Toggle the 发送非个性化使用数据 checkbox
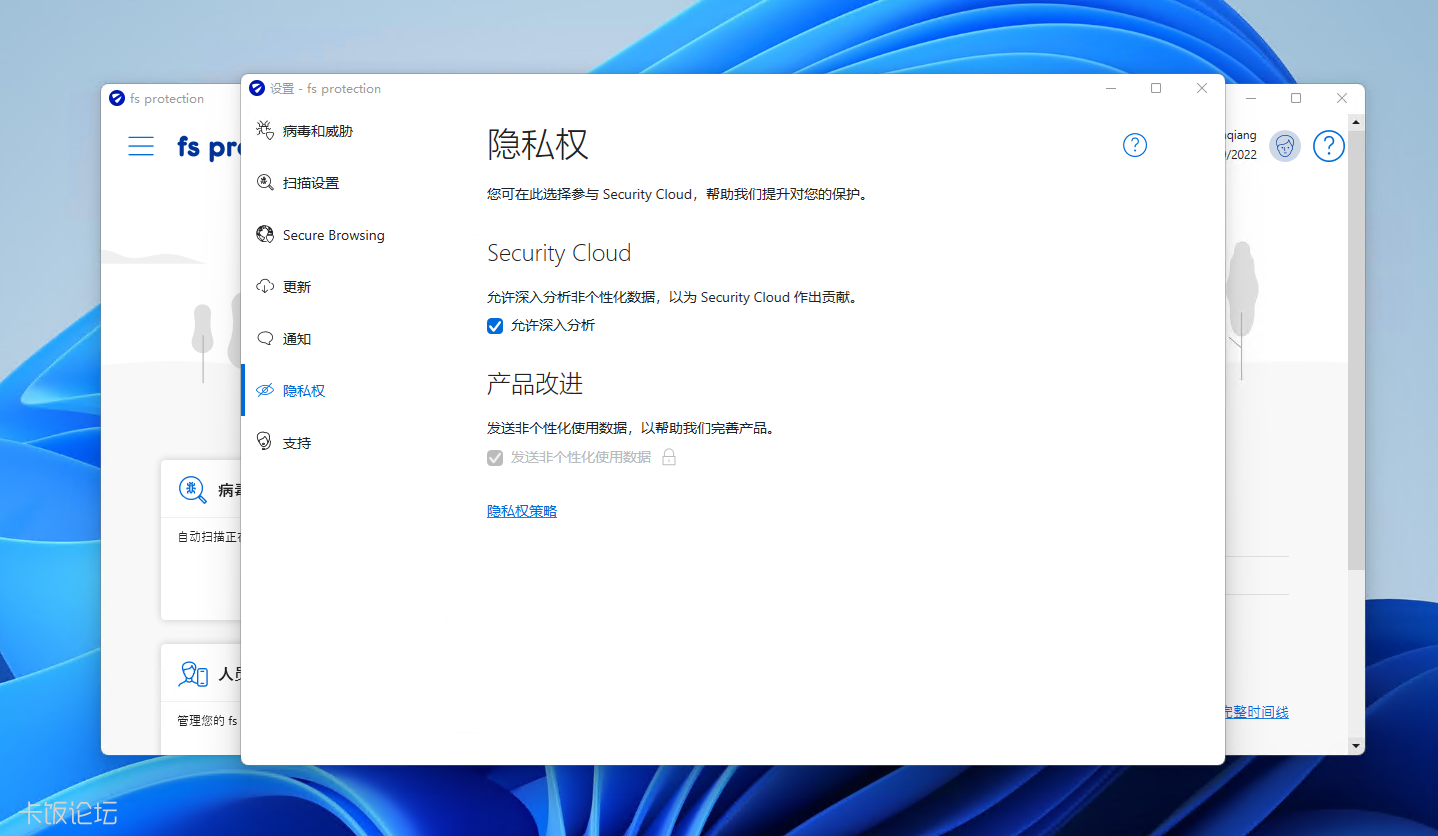Image resolution: width=1438 pixels, height=836 pixels. (x=495, y=457)
